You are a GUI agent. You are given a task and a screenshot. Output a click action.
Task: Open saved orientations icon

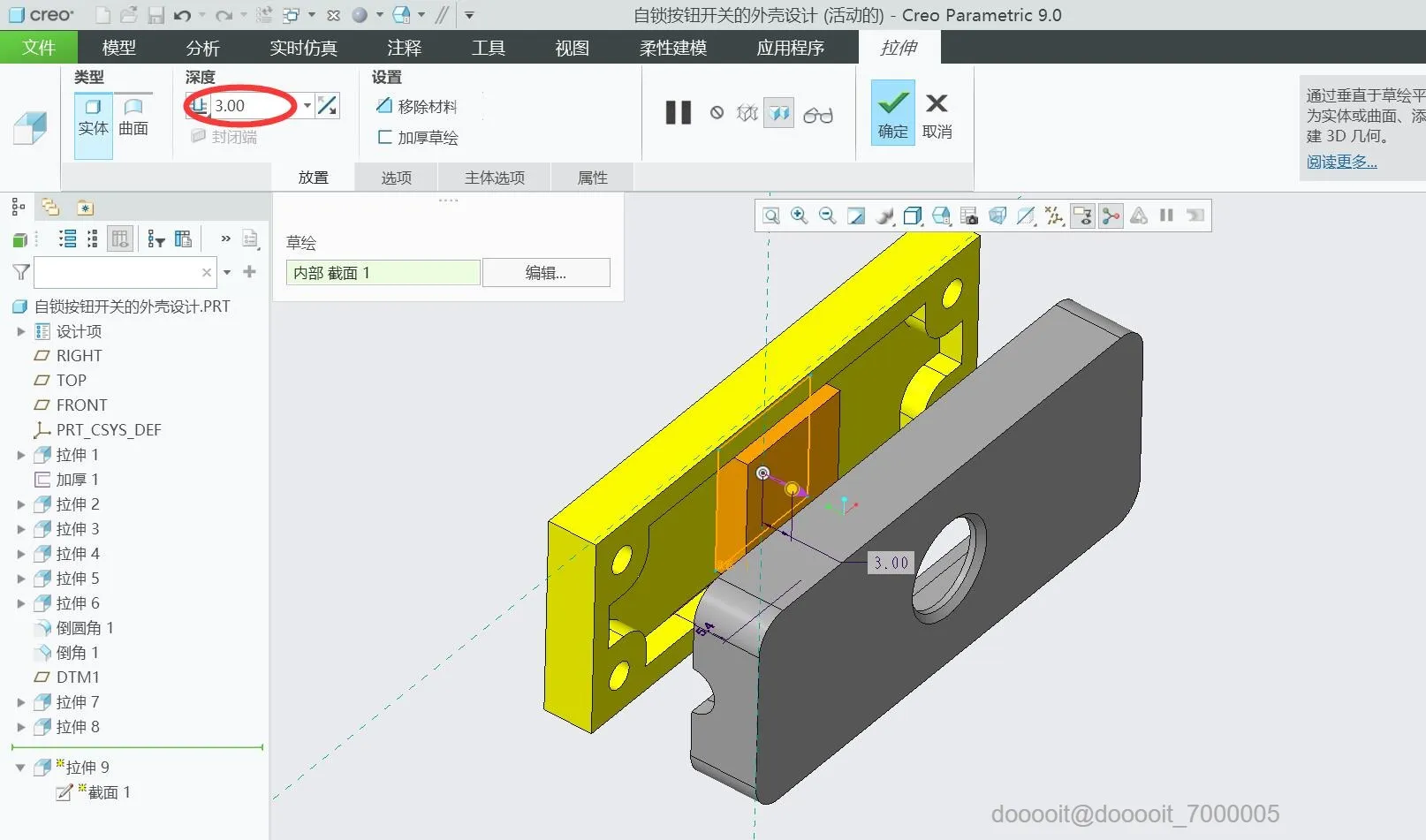pyautogui.click(x=941, y=216)
